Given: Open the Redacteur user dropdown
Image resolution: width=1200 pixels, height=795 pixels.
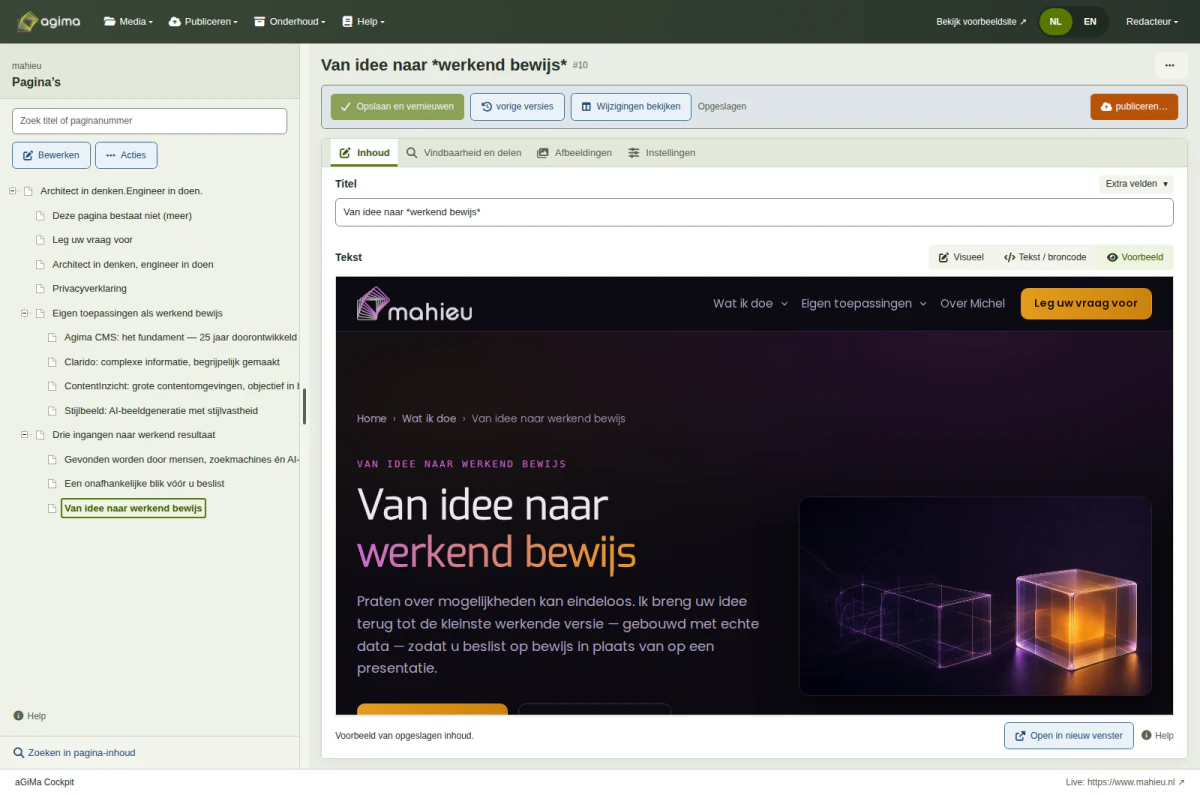Looking at the screenshot, I should coord(1152,21).
